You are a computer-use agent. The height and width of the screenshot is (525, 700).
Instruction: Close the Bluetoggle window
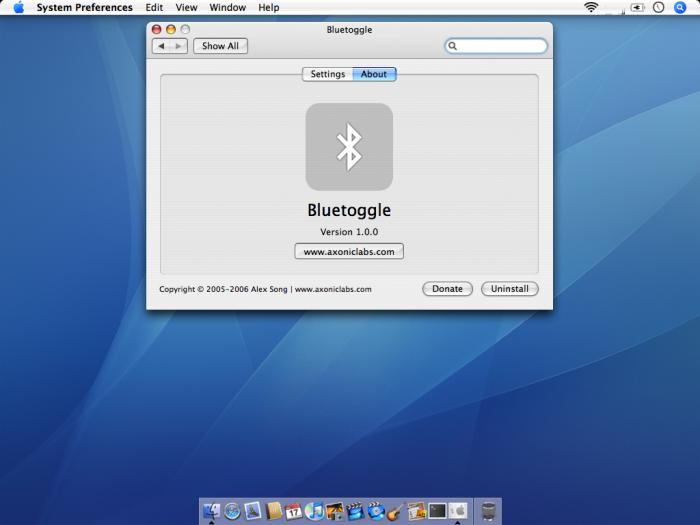(x=157, y=29)
